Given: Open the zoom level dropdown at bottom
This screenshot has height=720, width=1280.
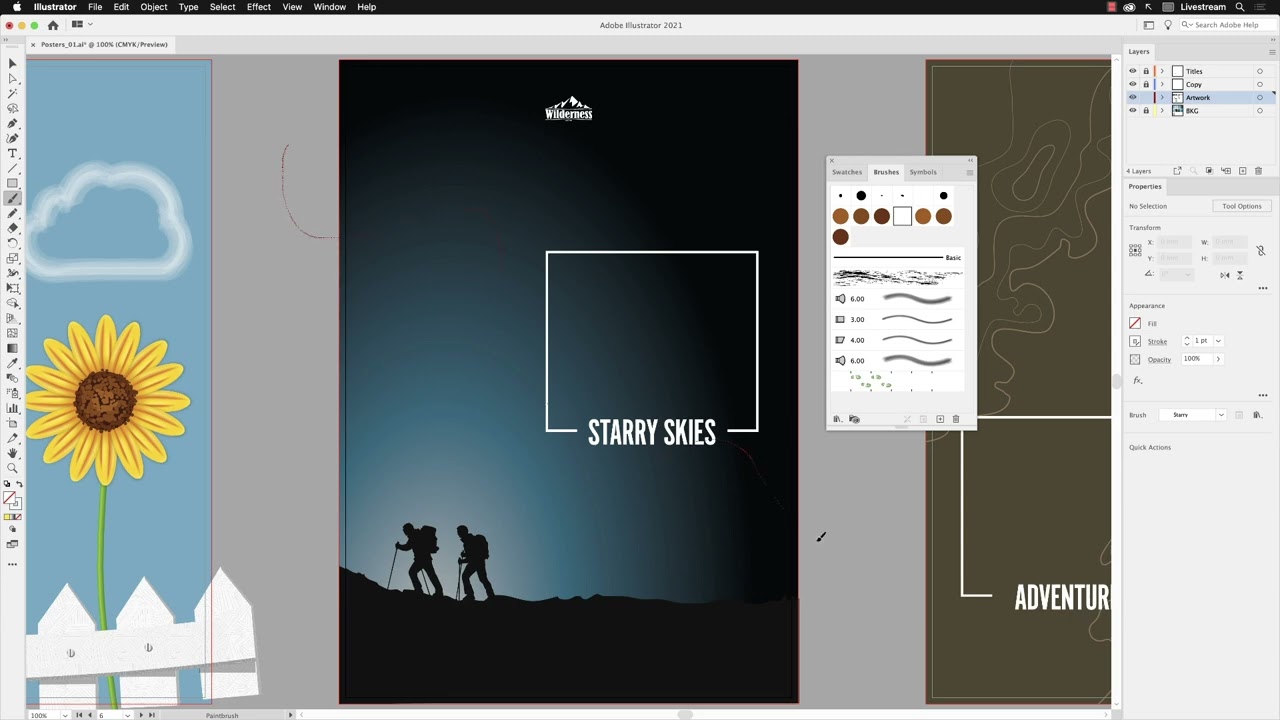Looking at the screenshot, I should click(x=66, y=715).
